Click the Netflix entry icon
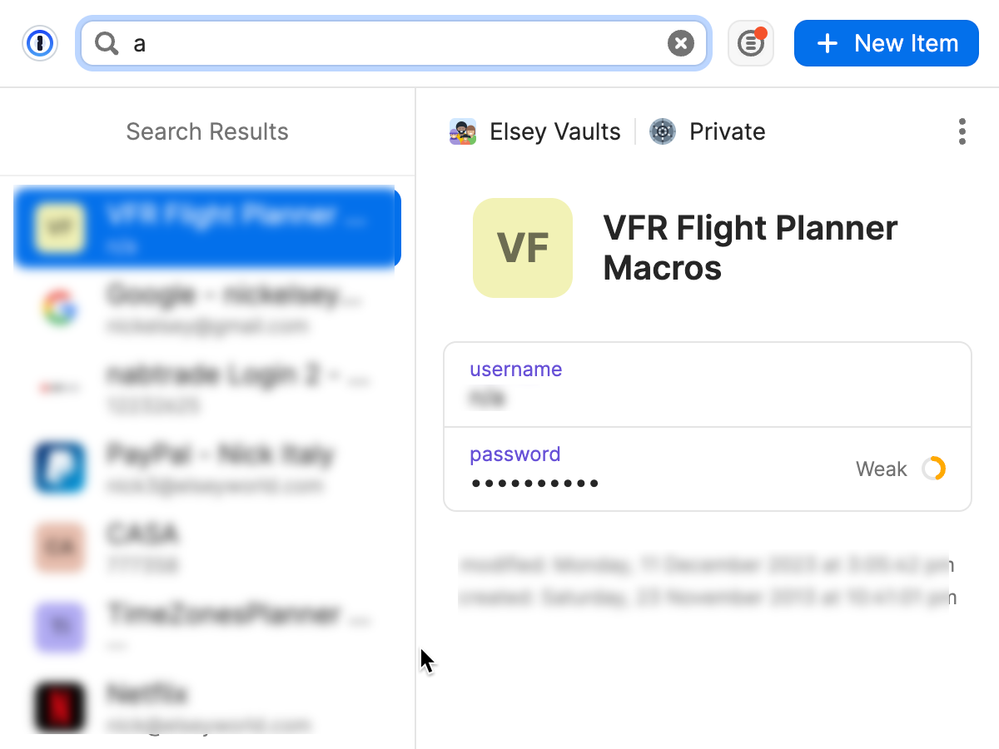999x749 pixels. pos(59,705)
